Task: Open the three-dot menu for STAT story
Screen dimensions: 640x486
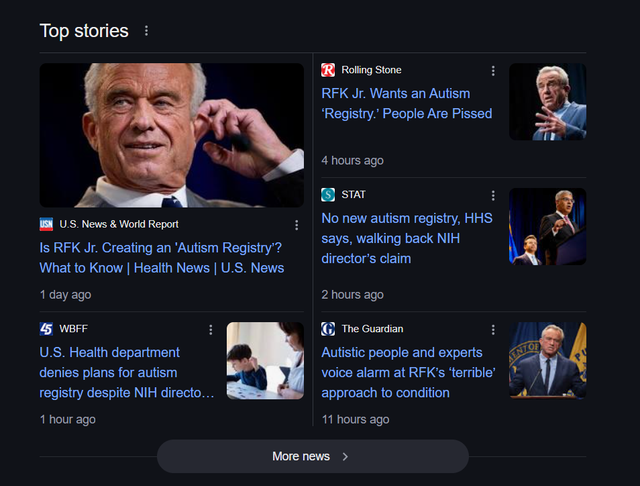Action: pyautogui.click(x=493, y=195)
